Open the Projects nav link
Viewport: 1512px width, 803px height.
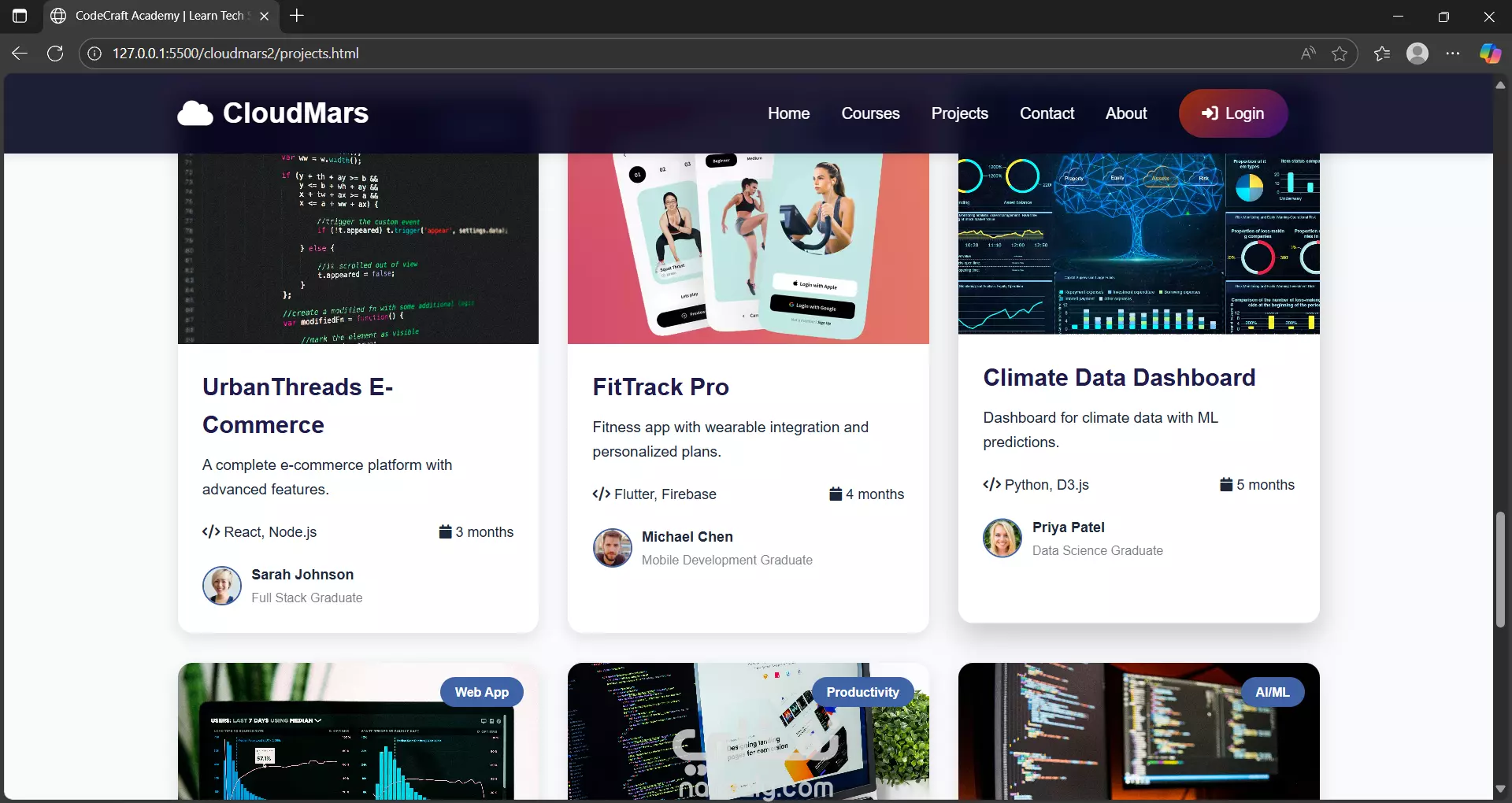tap(960, 113)
